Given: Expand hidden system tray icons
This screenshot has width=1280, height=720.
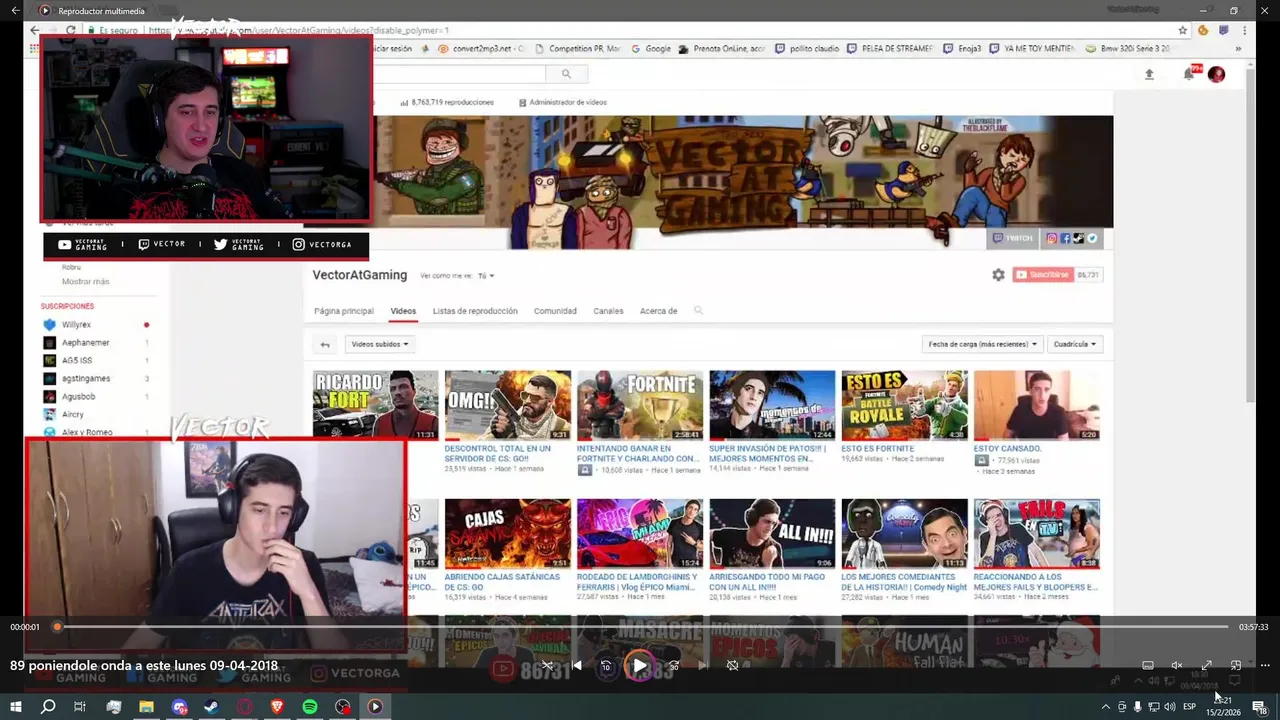Looking at the screenshot, I should [1106, 707].
